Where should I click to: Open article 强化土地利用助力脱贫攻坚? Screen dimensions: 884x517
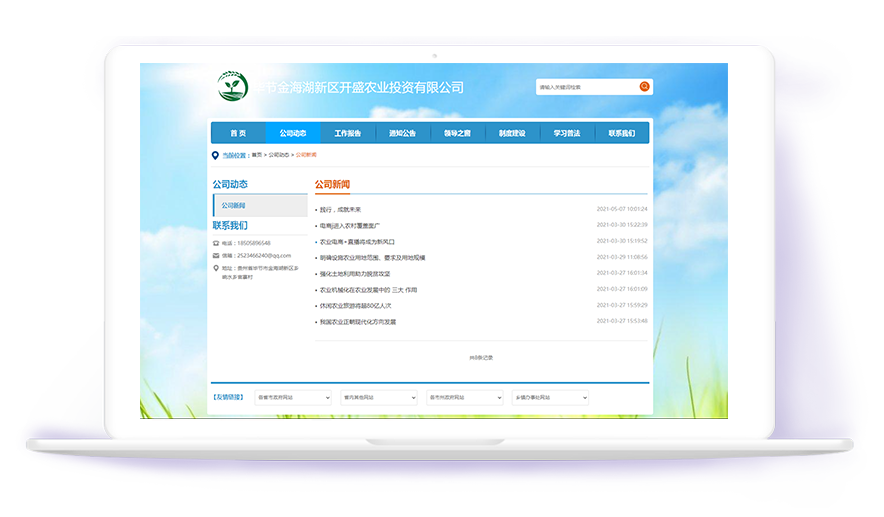tap(355, 273)
